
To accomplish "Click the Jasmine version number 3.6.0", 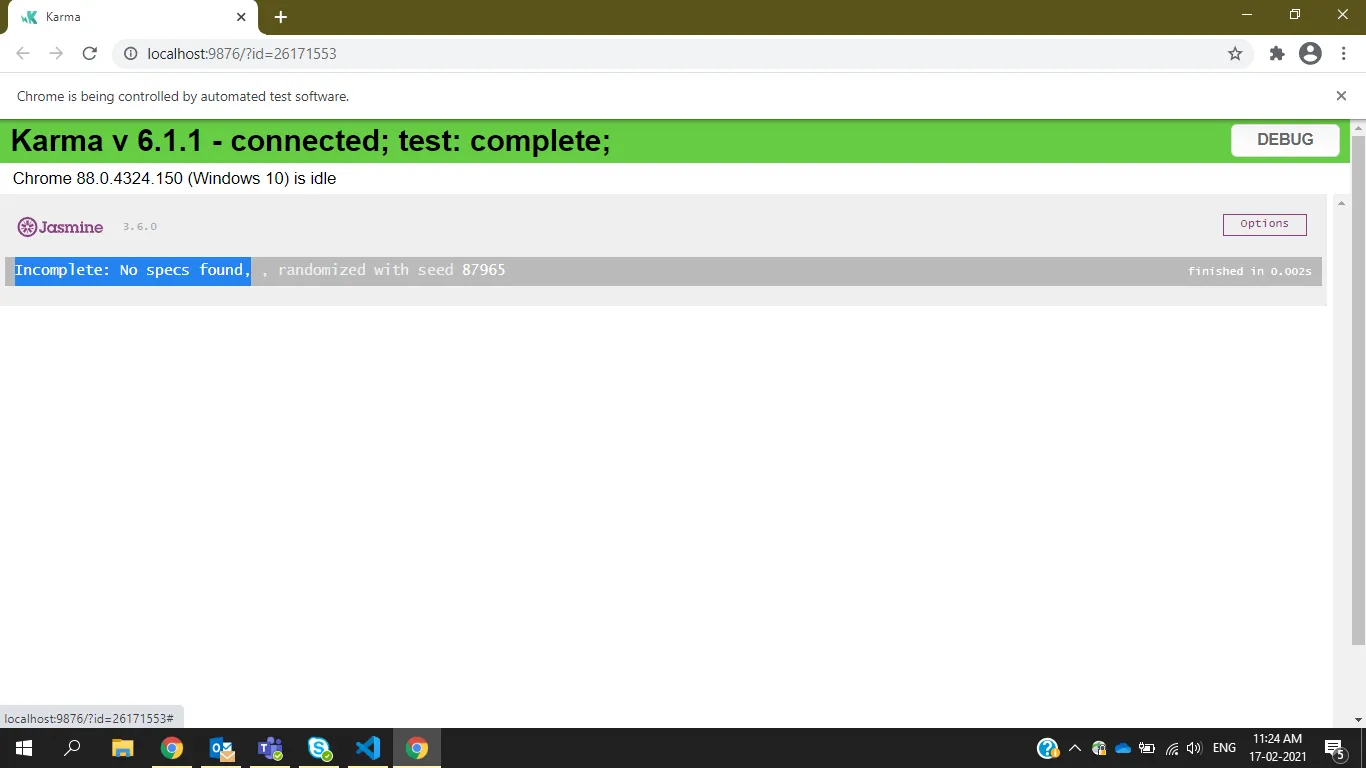I will pos(140,227).
